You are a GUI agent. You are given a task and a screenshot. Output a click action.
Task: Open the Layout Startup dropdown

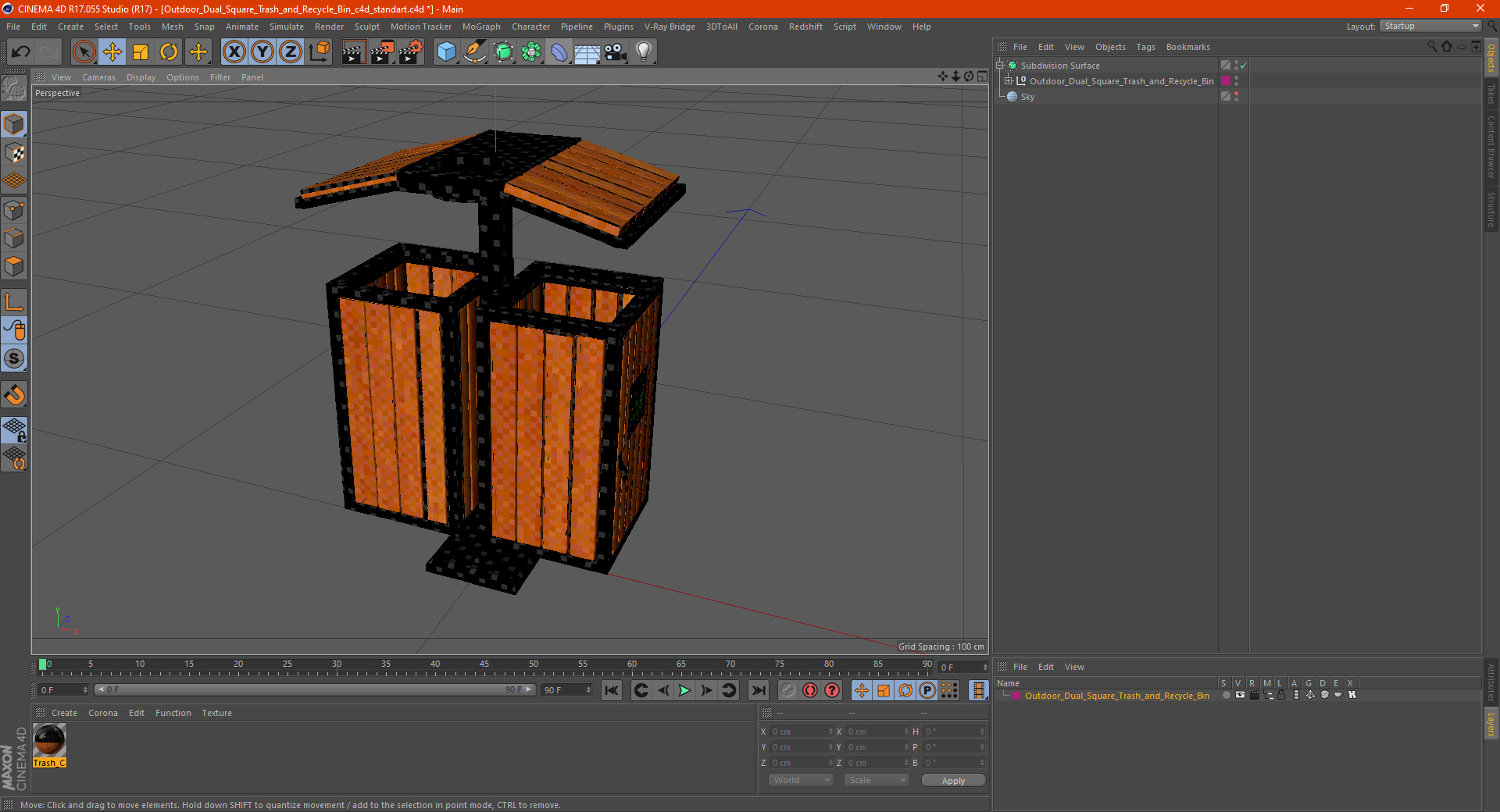[1431, 26]
